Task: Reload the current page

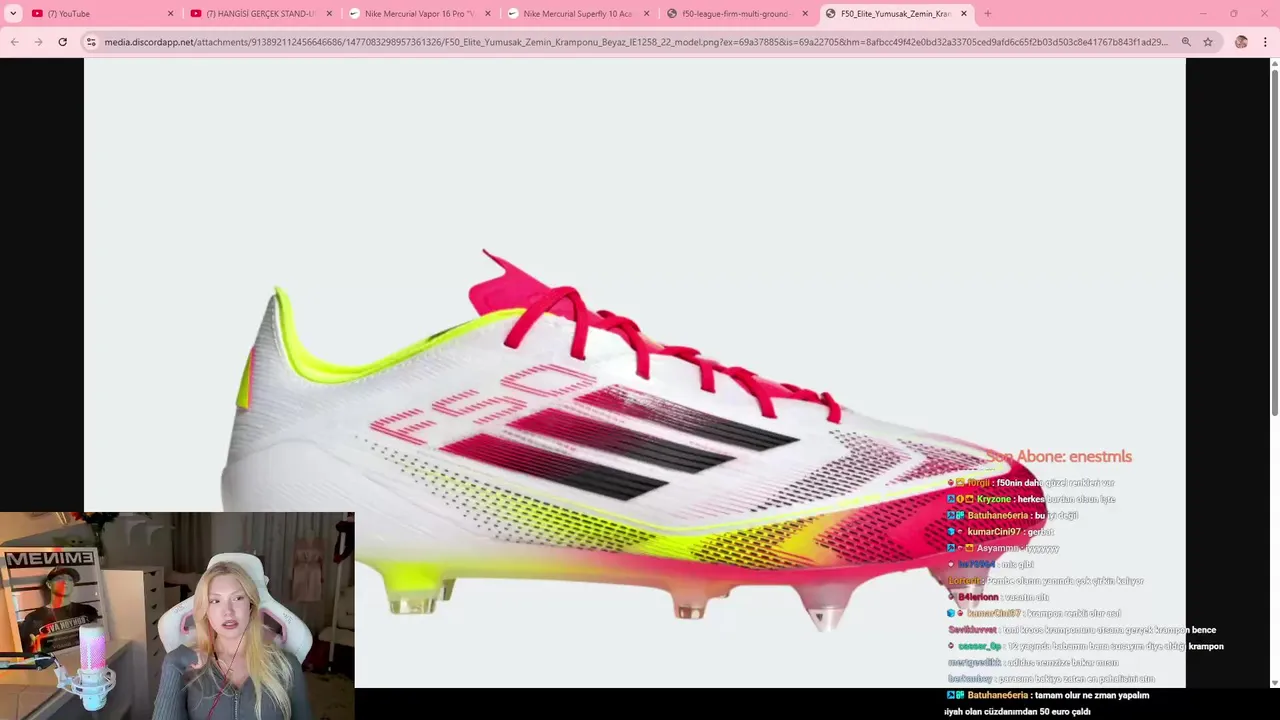Action: (x=62, y=42)
